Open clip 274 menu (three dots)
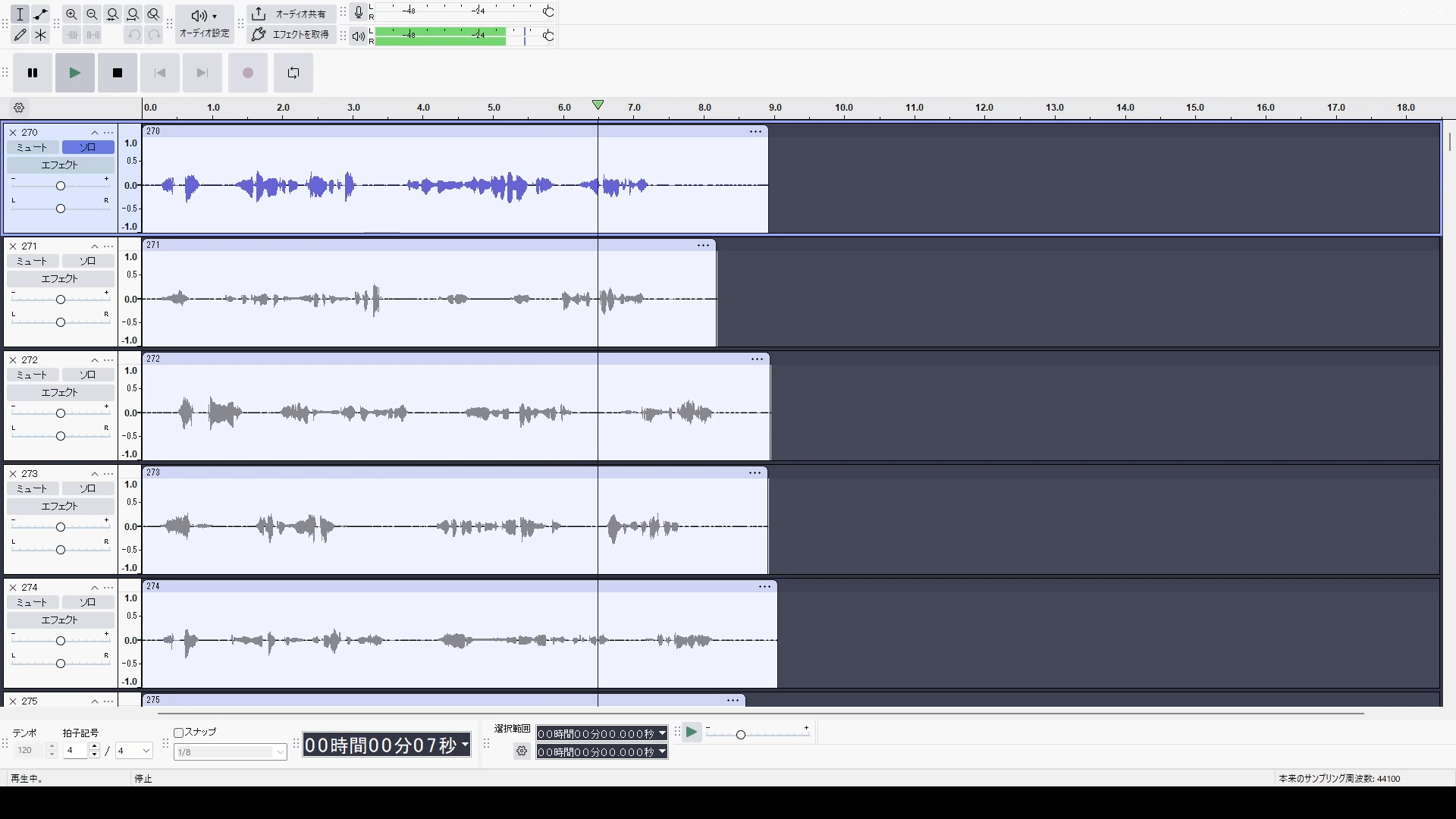Screen dimensions: 1456x819 pyautogui.click(x=764, y=586)
